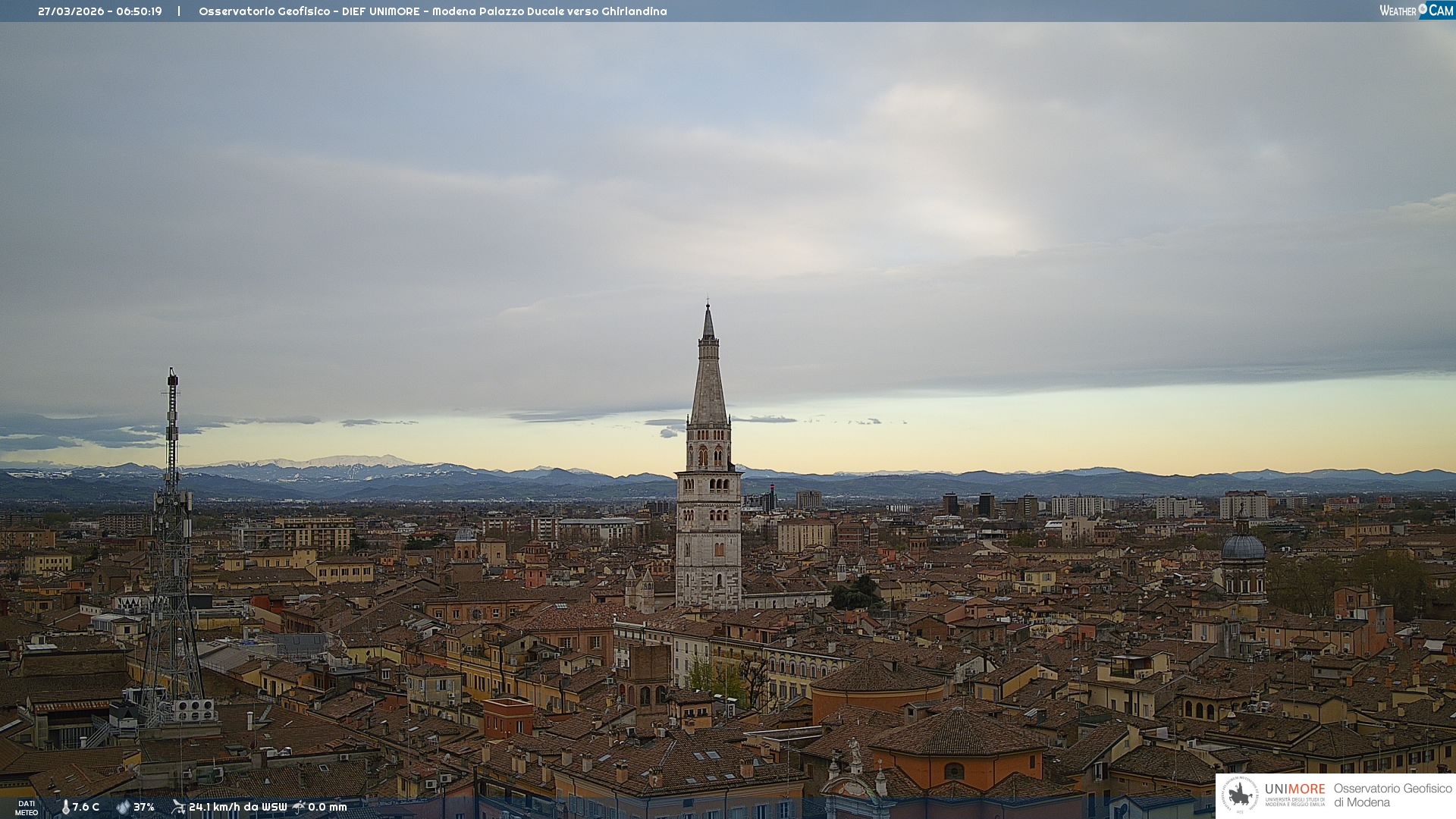Click the wind anemometer icon
1456x819 pixels.
point(178,807)
